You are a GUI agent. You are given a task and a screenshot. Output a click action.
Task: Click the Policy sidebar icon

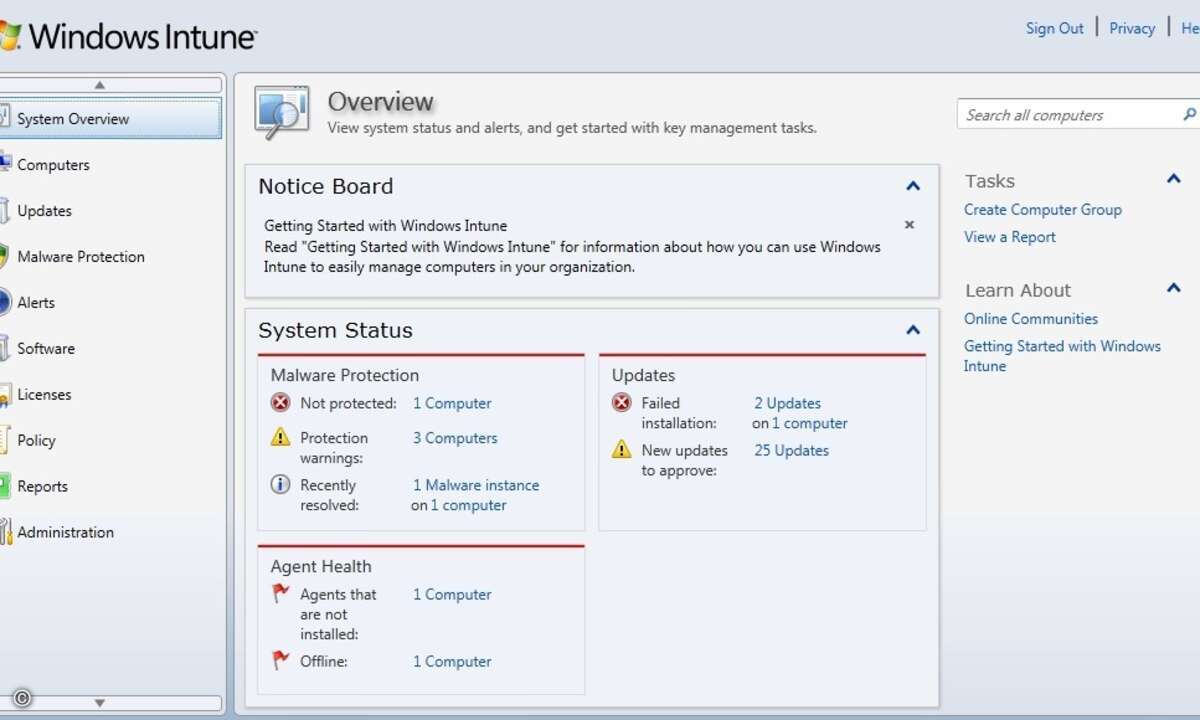point(5,439)
